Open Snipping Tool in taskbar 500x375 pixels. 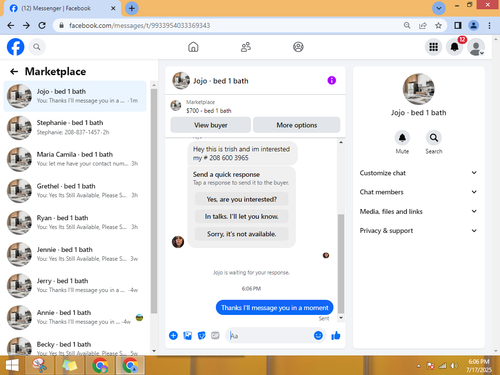[40, 365]
